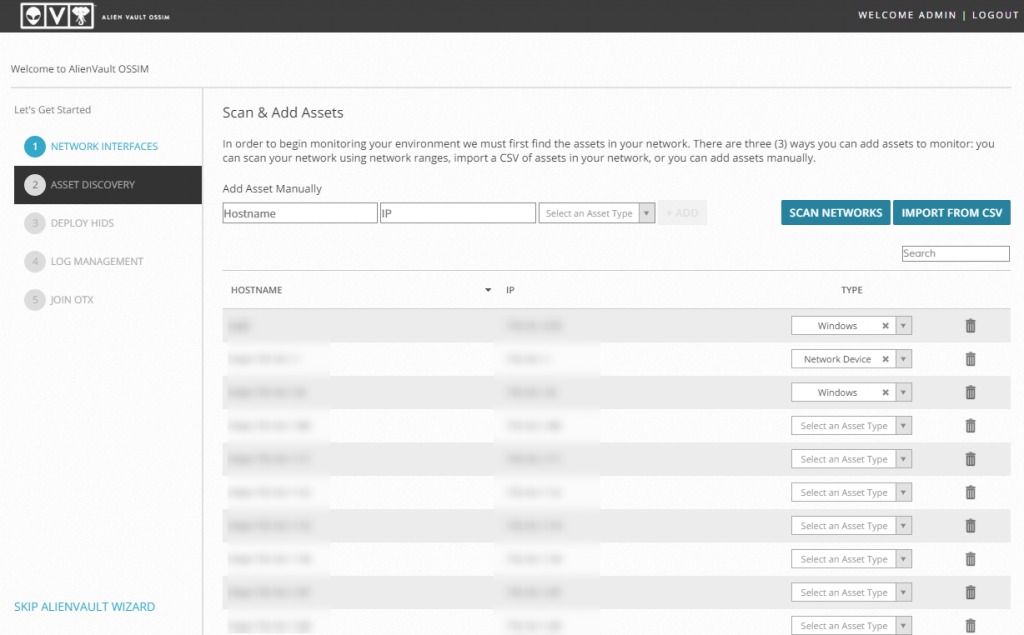
Task: Focus the Hostname input field
Action: 300,213
